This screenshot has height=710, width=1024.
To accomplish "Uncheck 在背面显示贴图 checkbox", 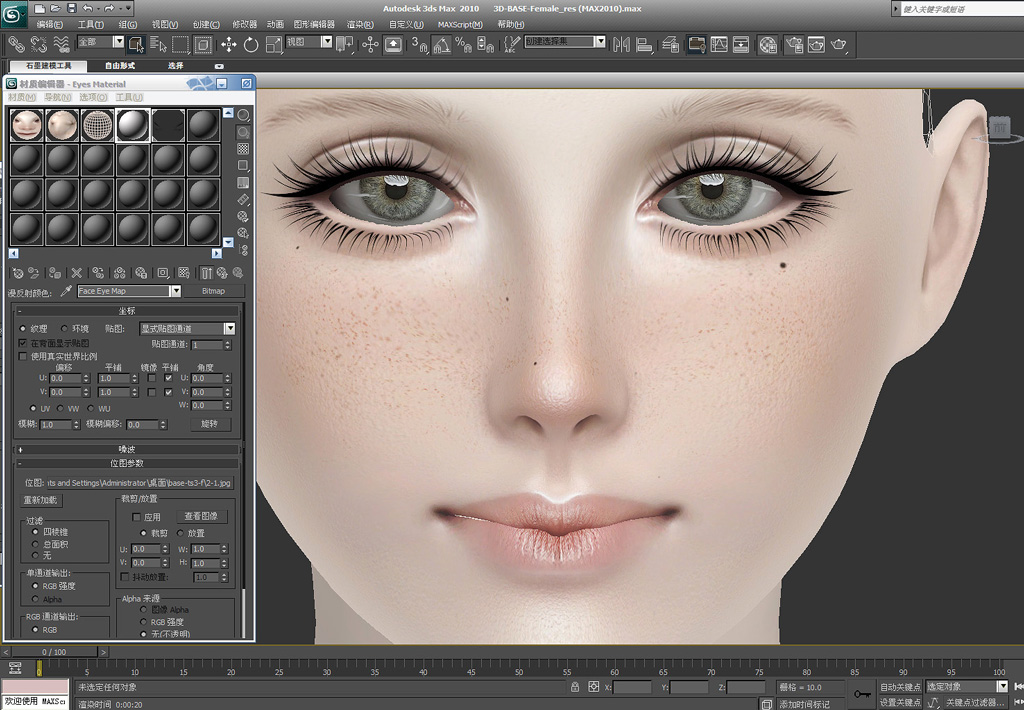I will pyautogui.click(x=23, y=343).
